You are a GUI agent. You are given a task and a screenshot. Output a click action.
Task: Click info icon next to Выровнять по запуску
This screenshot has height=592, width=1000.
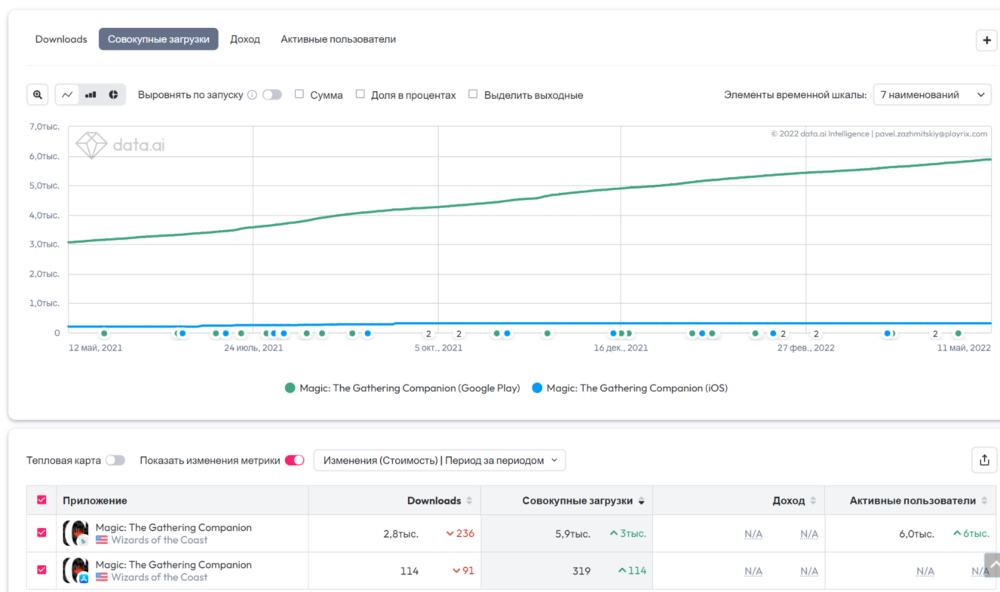pos(252,95)
